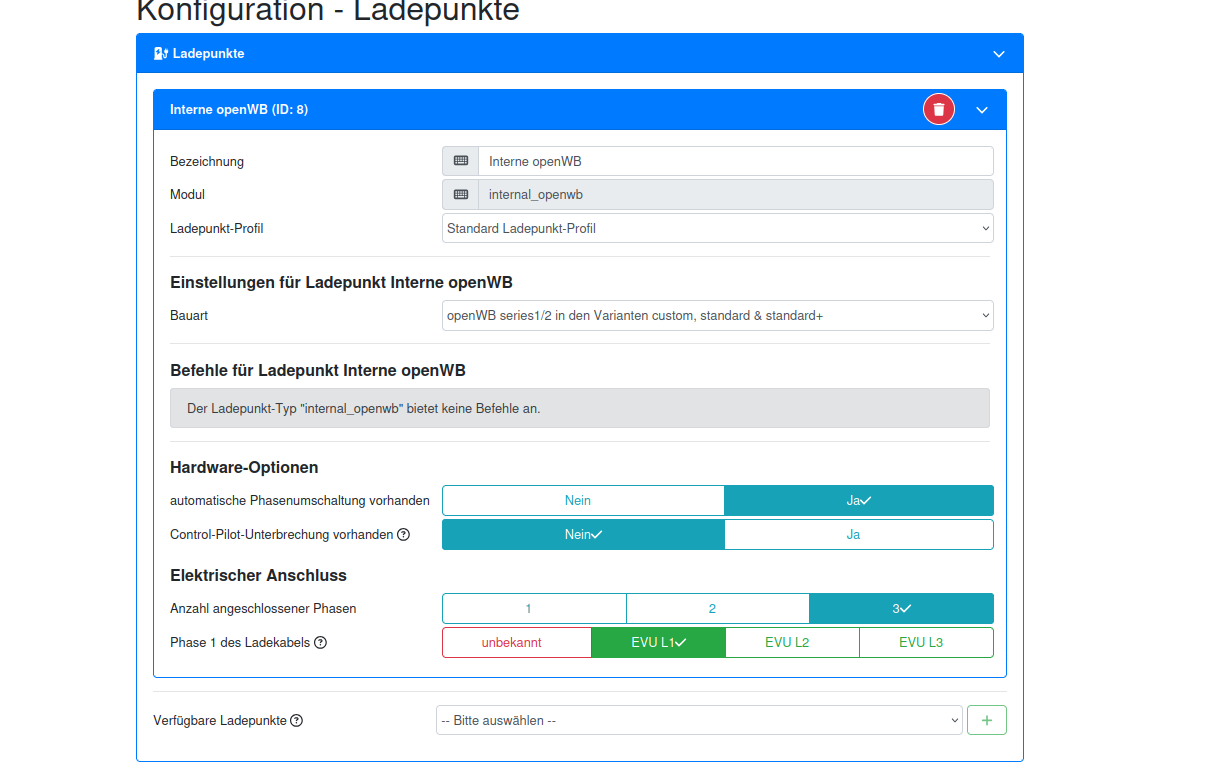Set Control-Pilot-Unterbrechung to Ja
The height and width of the screenshot is (765, 1221).
(859, 534)
